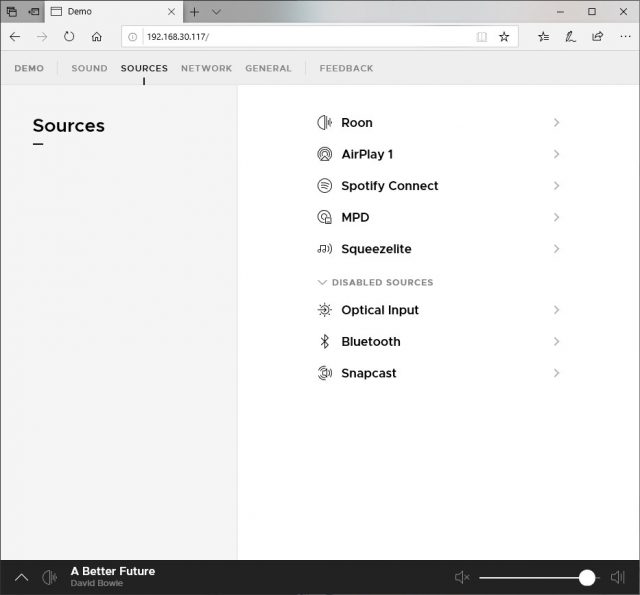Screen dimensions: 640x595
Task: Open Squeezelite via its chevron
Action: [x=556, y=249]
